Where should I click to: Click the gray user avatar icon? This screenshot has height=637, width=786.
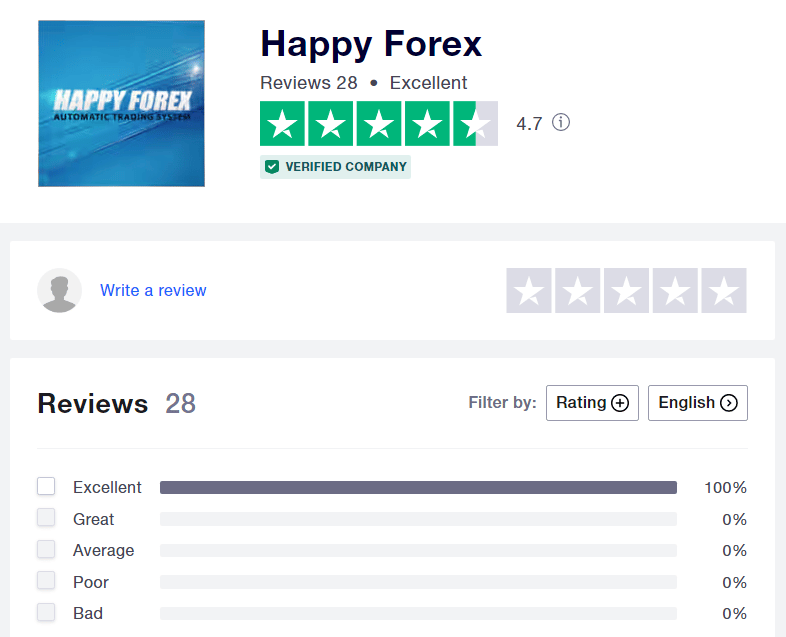[59, 291]
